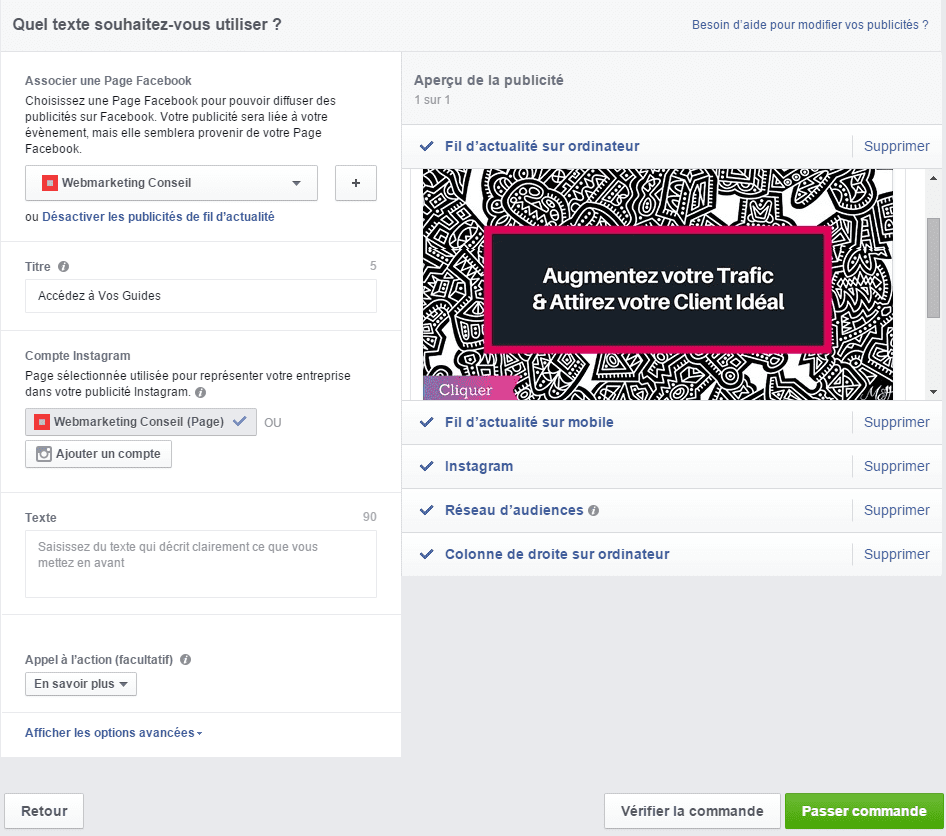The width and height of the screenshot is (946, 836).
Task: Click the preview scrollbar down arrow
Action: 933,391
